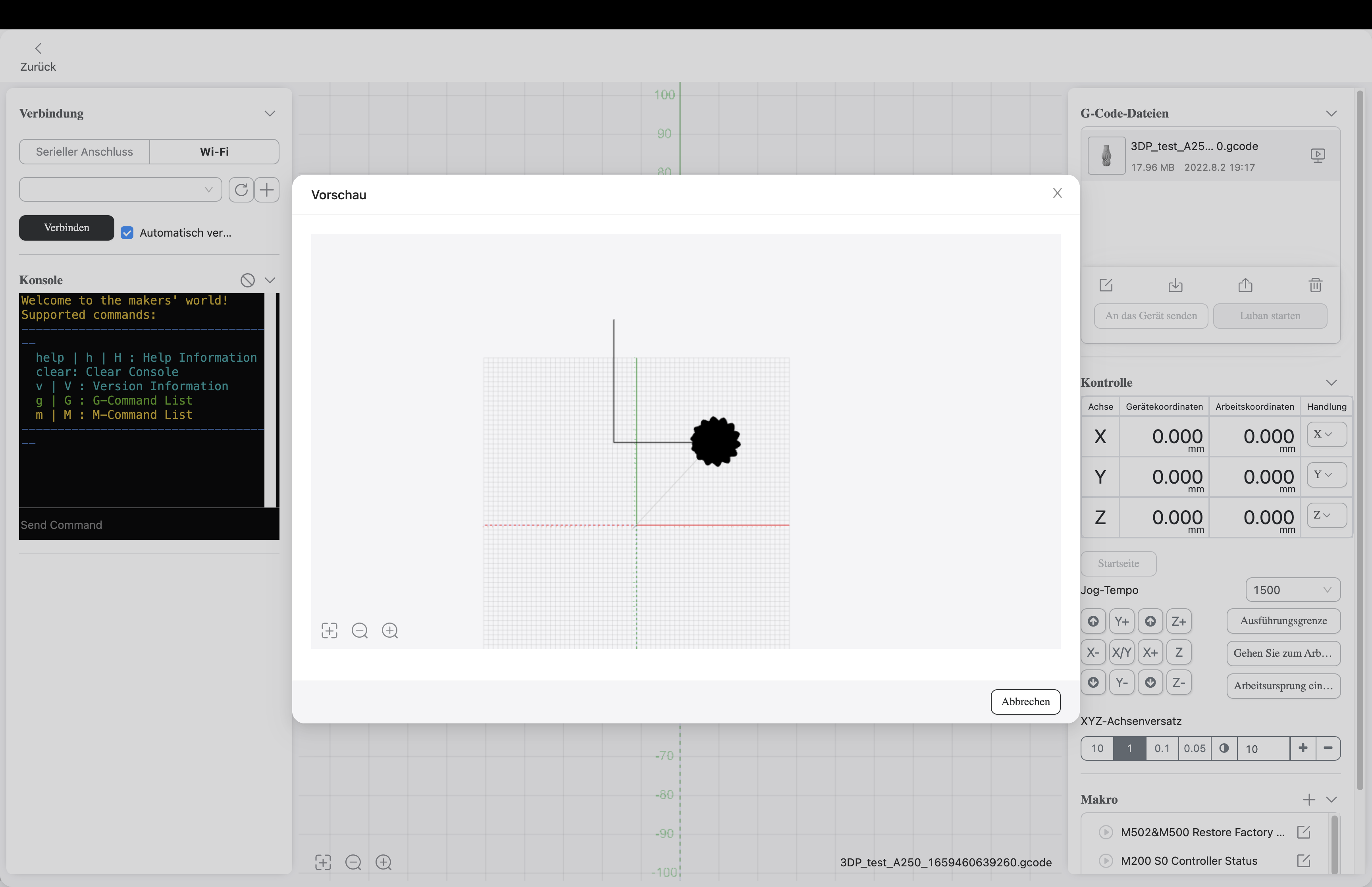
Task: Click zoom-out icon in Vorschau preview
Action: tap(360, 631)
